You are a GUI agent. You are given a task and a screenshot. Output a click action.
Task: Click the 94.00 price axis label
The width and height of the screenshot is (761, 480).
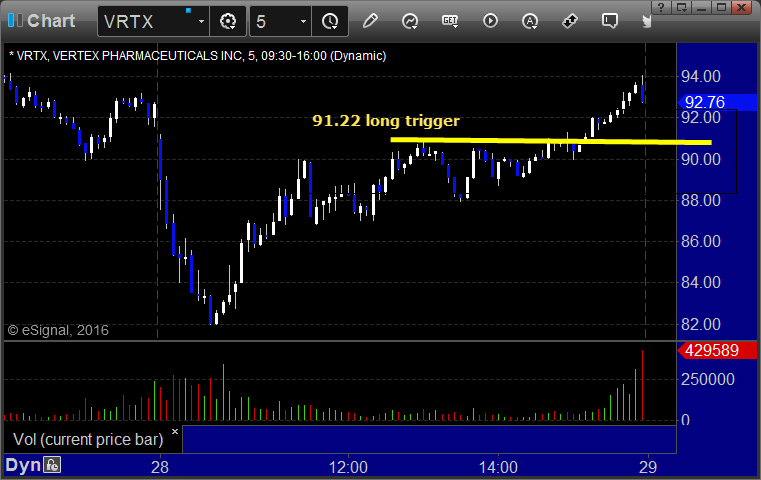pyautogui.click(x=701, y=76)
